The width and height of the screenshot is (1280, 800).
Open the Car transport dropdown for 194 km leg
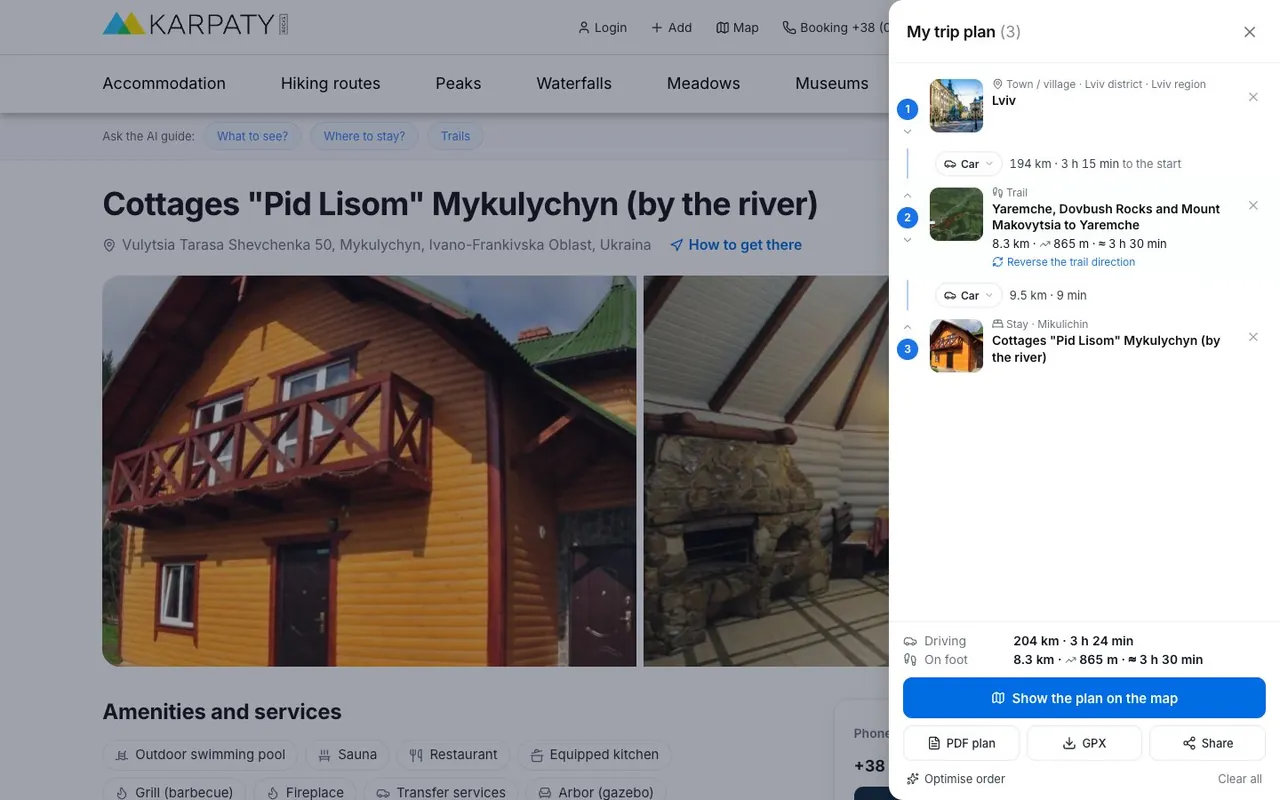click(x=968, y=163)
